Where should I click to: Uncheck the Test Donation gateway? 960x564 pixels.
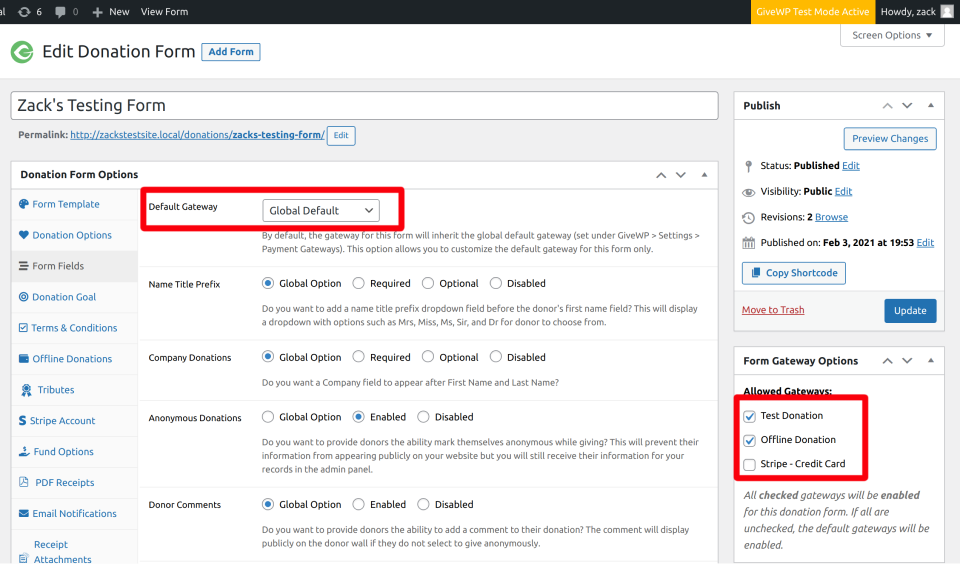tap(749, 416)
